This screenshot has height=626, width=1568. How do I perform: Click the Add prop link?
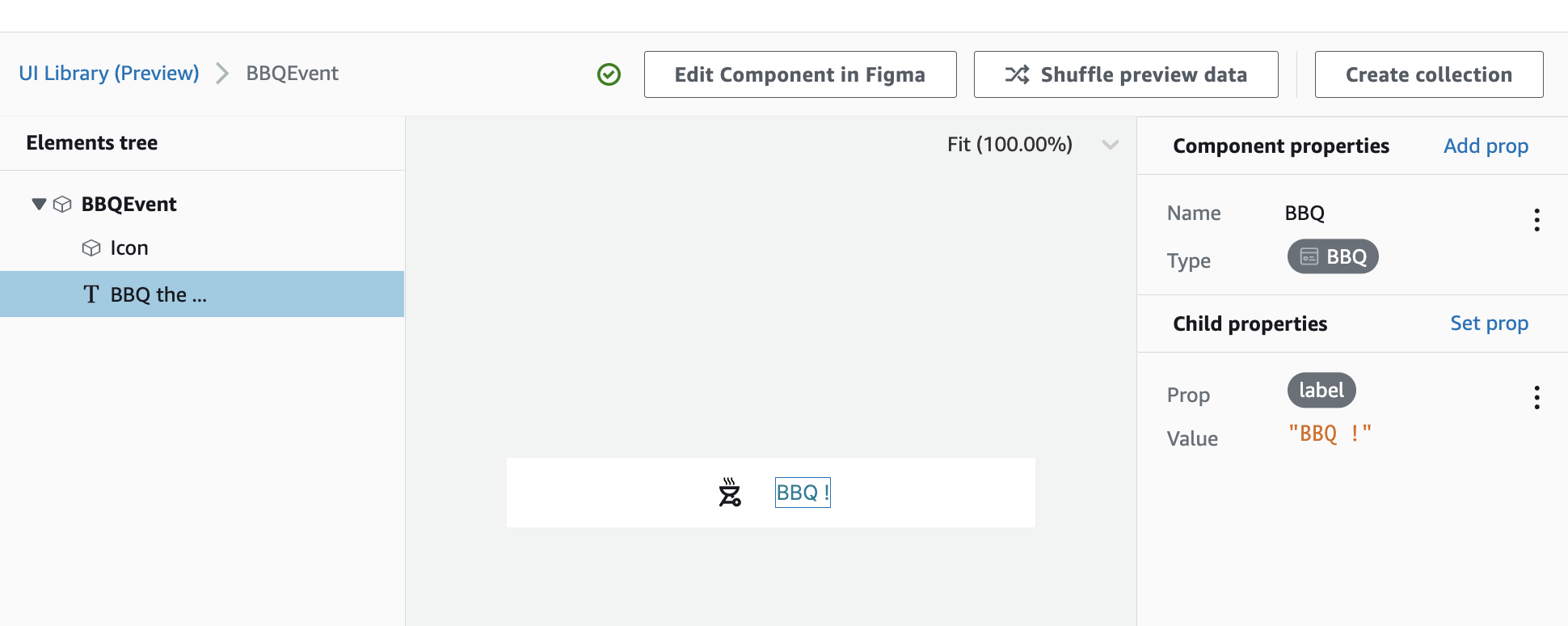click(x=1486, y=146)
